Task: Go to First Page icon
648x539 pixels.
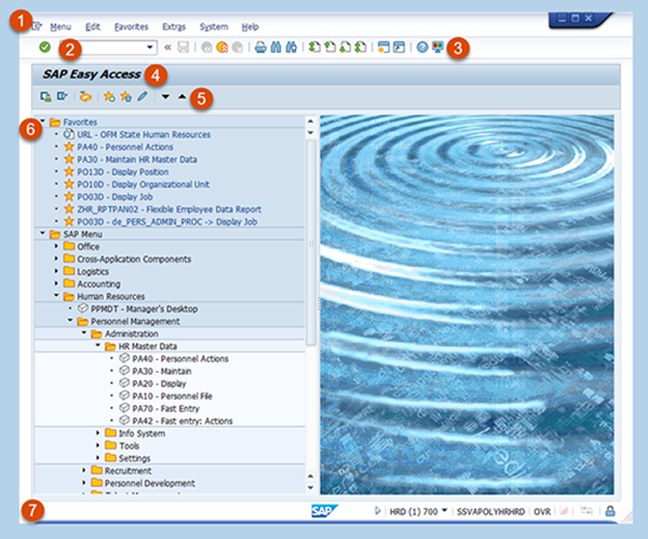Action: click(x=315, y=47)
